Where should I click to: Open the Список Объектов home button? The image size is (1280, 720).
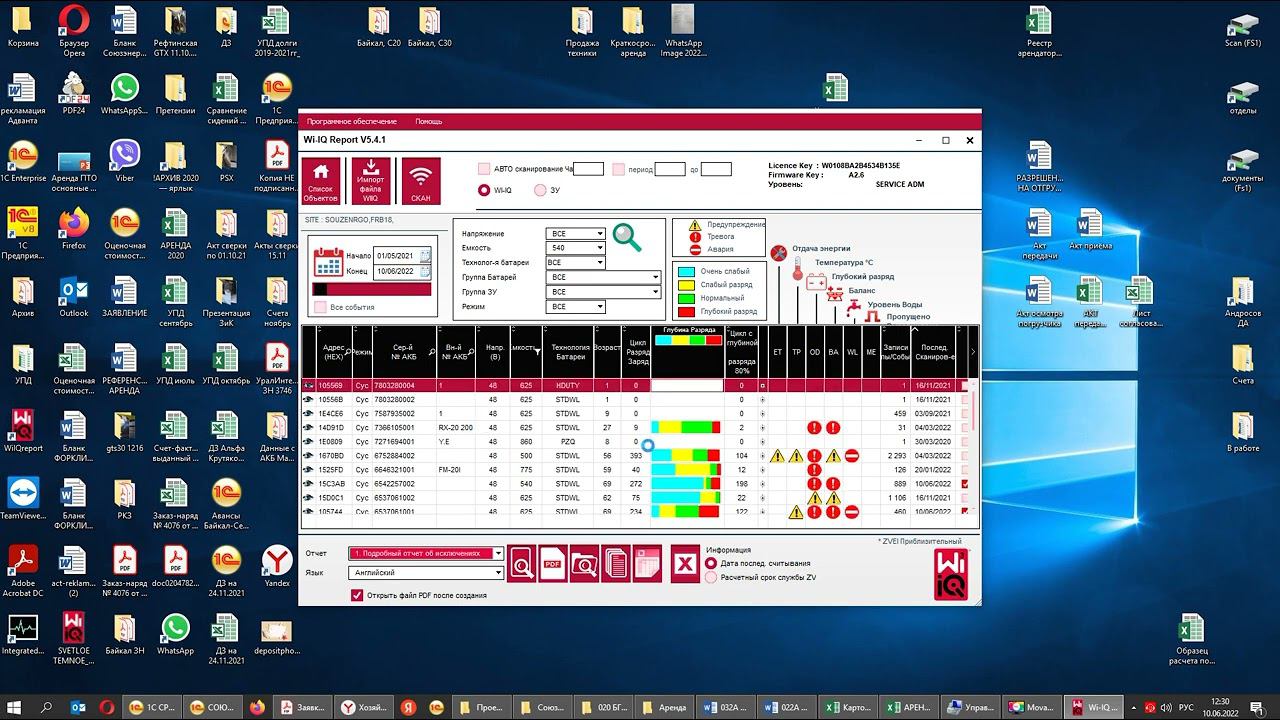tap(321, 180)
